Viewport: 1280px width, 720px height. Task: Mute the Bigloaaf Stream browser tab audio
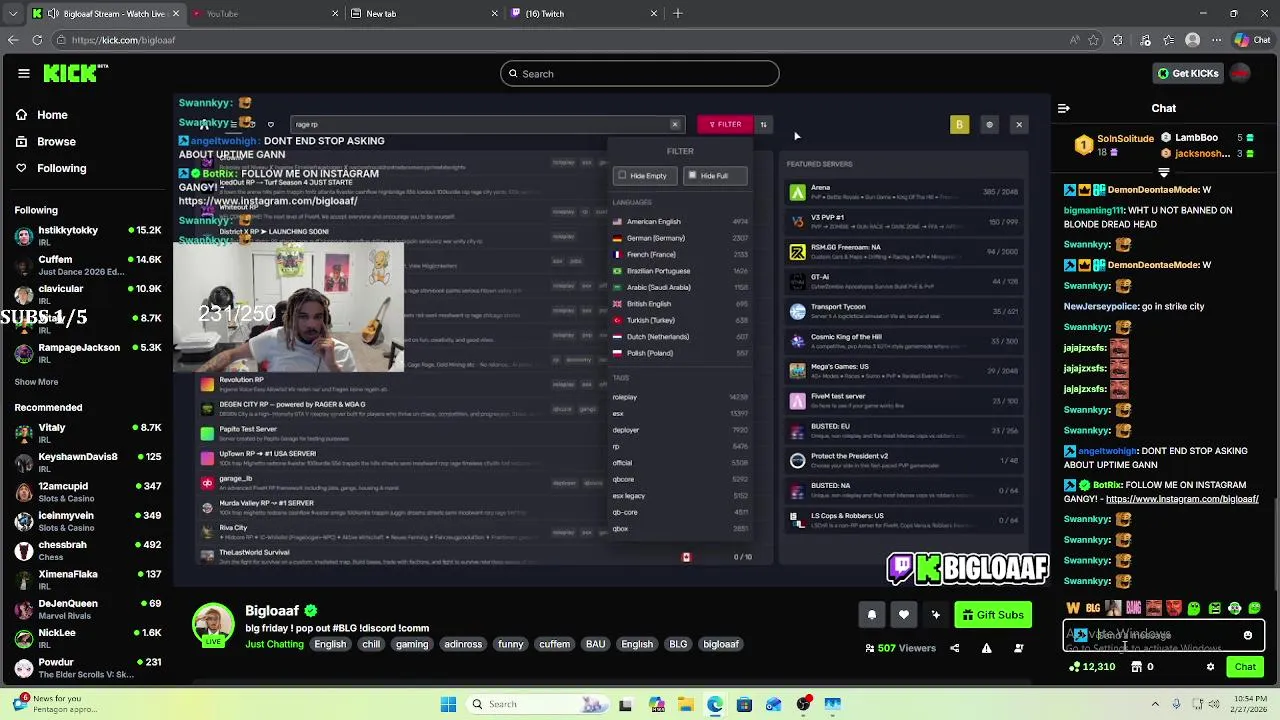(x=53, y=14)
